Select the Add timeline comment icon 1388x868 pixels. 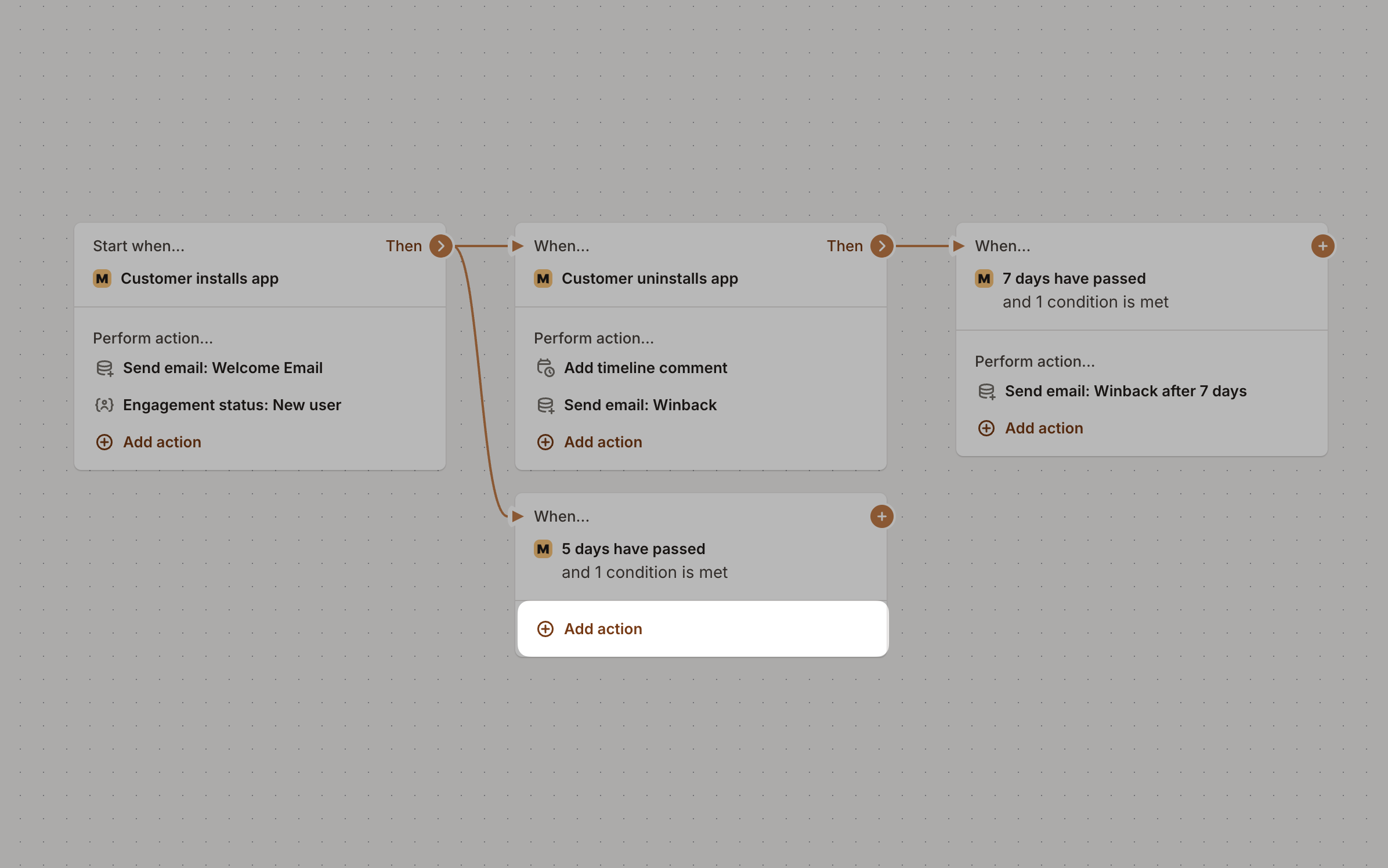545,368
